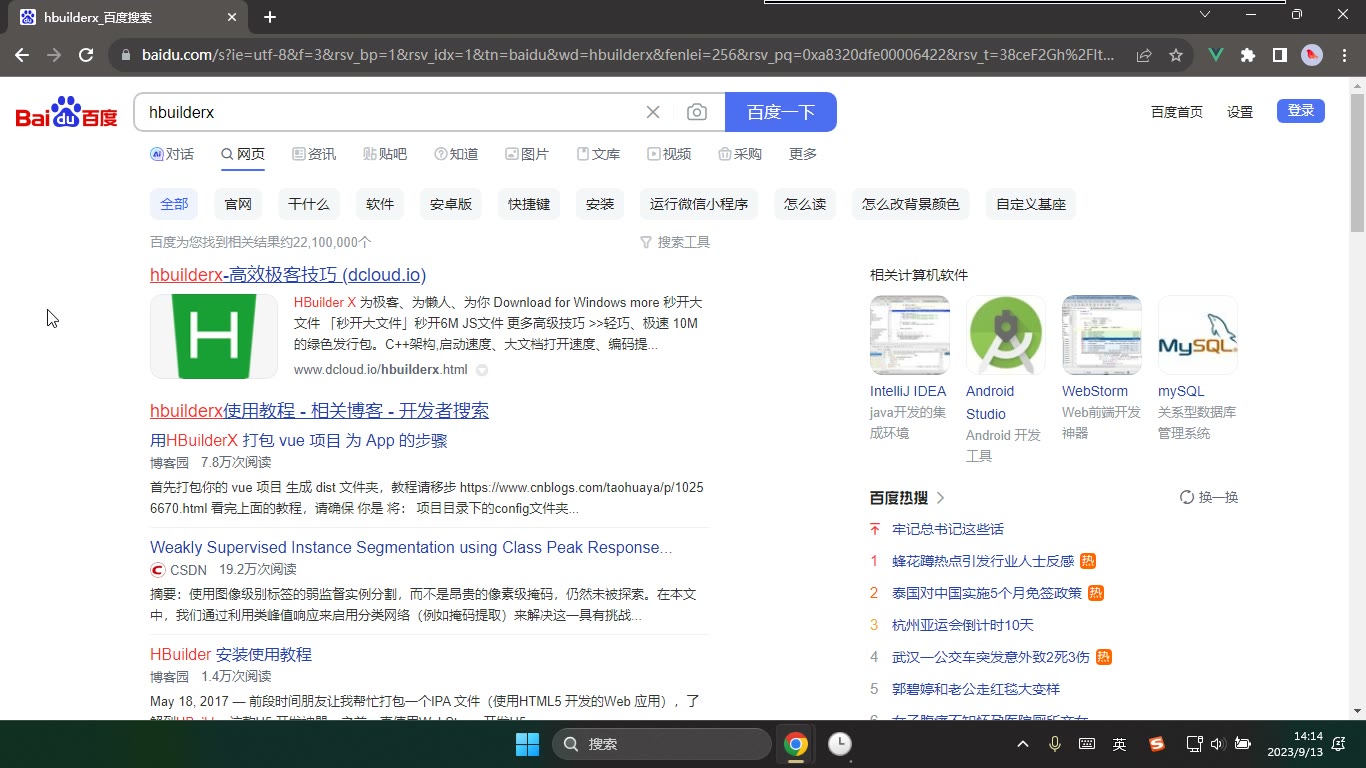
Task: Click the Baidu search input field
Action: tap(390, 112)
